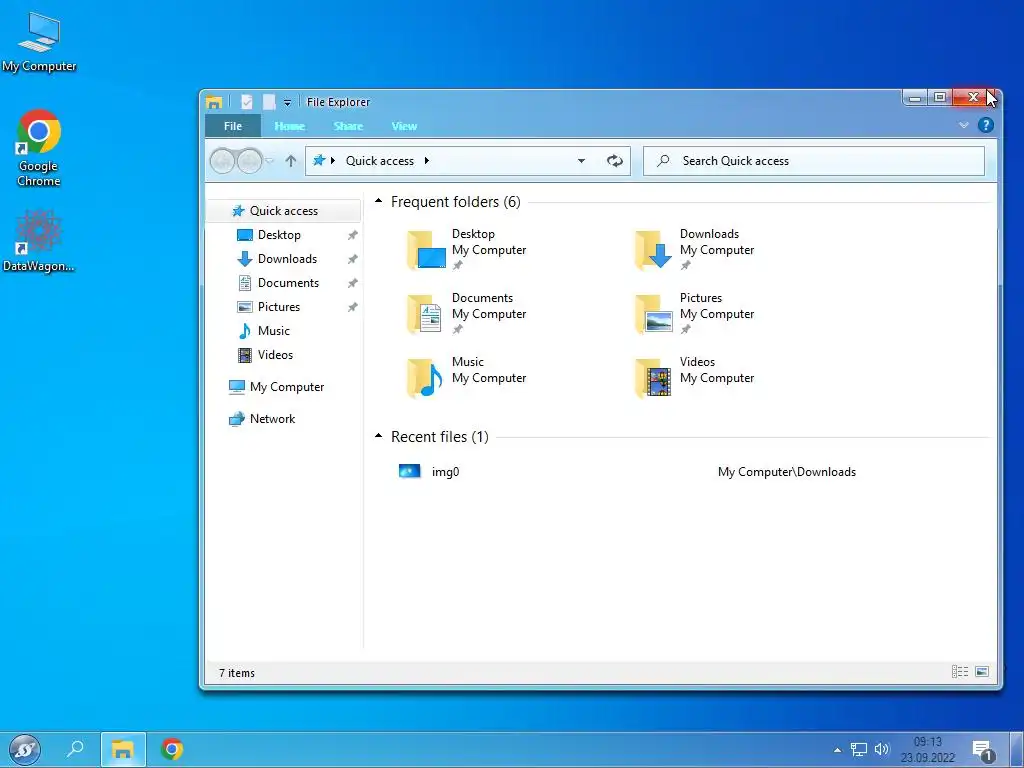Image resolution: width=1024 pixels, height=768 pixels.
Task: Switch to Large icons view in status bar
Action: tap(982, 671)
